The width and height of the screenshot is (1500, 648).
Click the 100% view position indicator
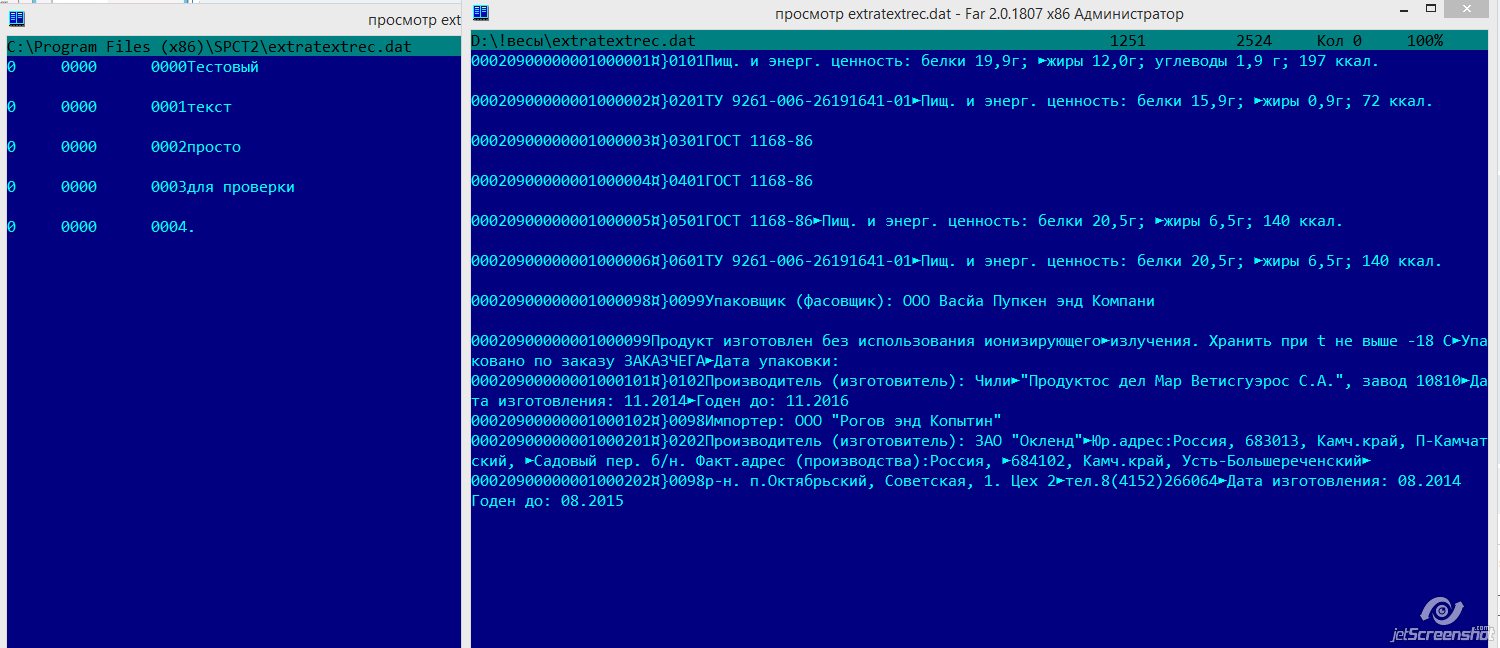[x=1424, y=41]
